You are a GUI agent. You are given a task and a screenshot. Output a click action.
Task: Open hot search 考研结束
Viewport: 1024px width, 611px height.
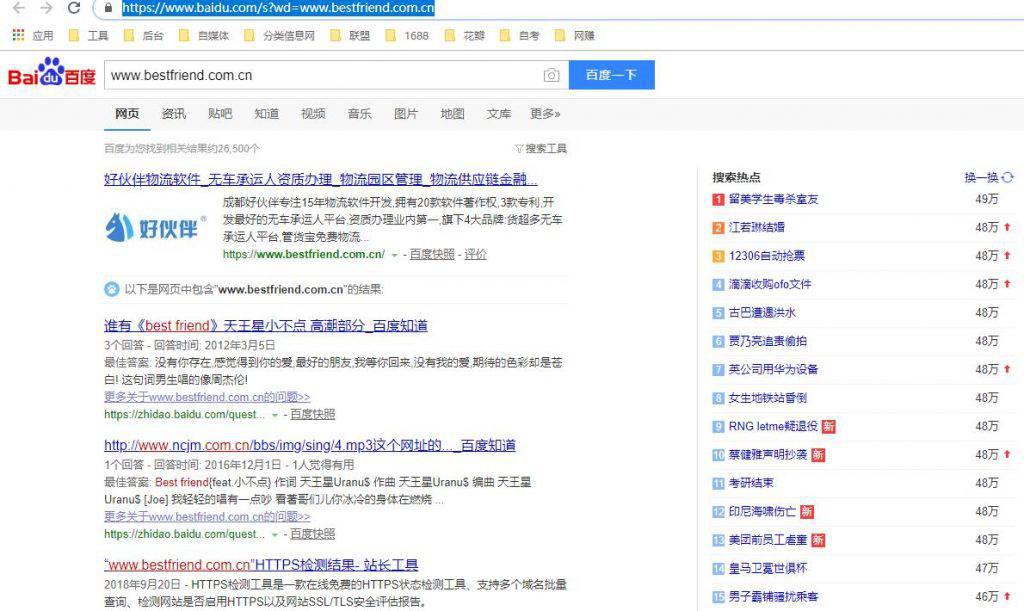click(751, 483)
